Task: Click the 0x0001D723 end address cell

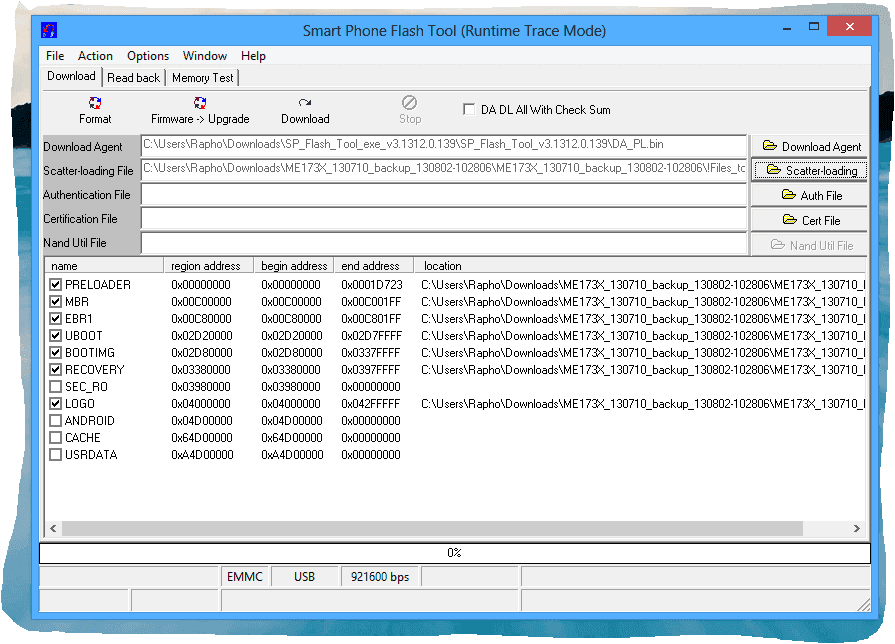Action: tap(372, 284)
